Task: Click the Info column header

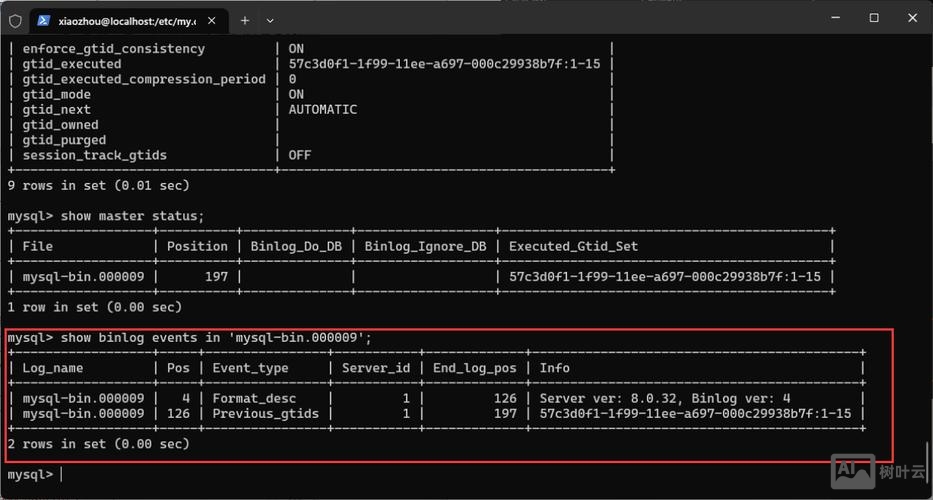Action: click(555, 368)
